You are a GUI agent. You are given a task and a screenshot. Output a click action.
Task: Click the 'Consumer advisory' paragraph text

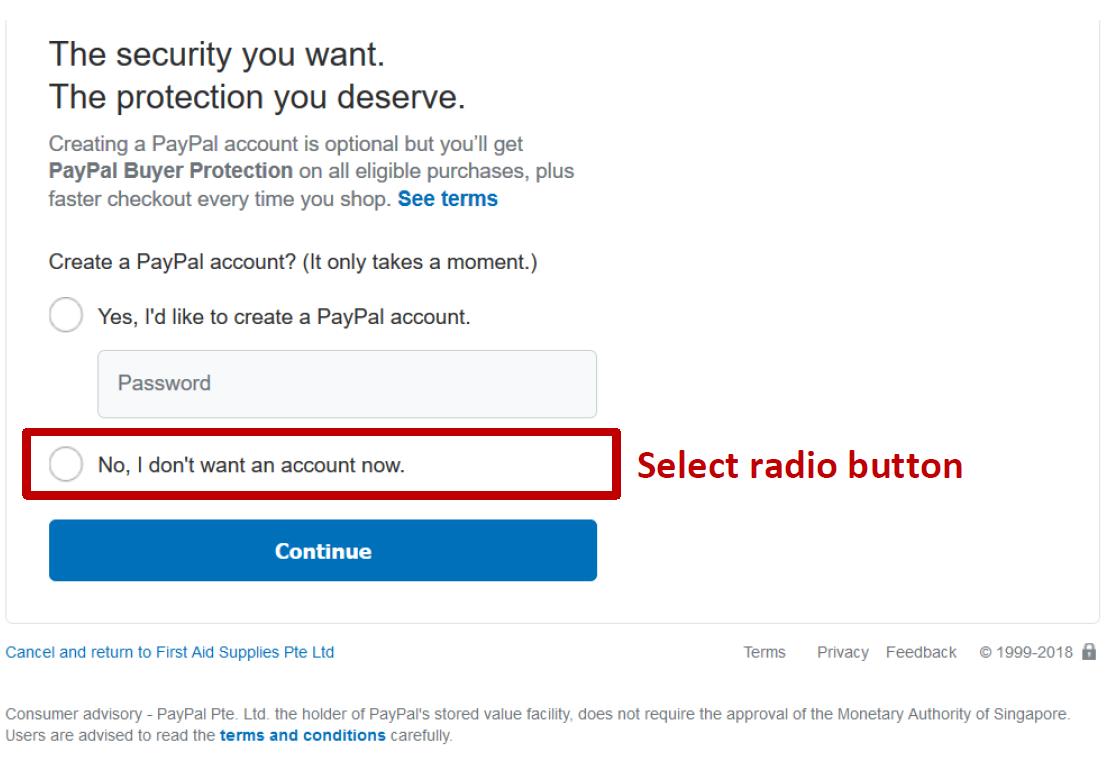(537, 724)
